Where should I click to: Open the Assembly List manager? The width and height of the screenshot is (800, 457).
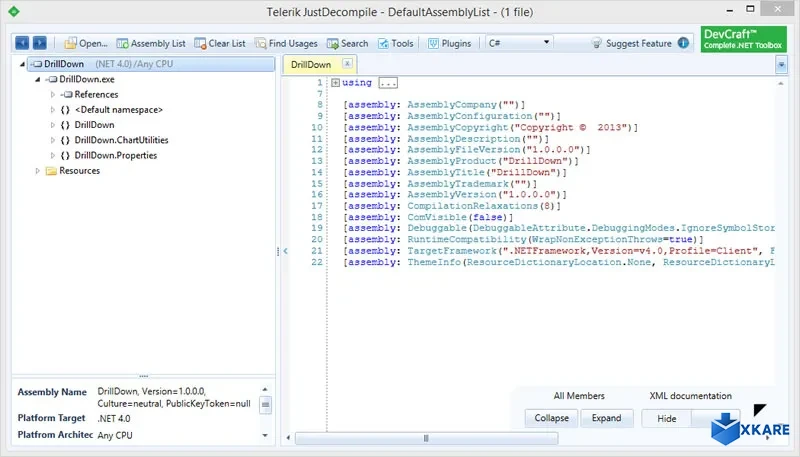[151, 43]
